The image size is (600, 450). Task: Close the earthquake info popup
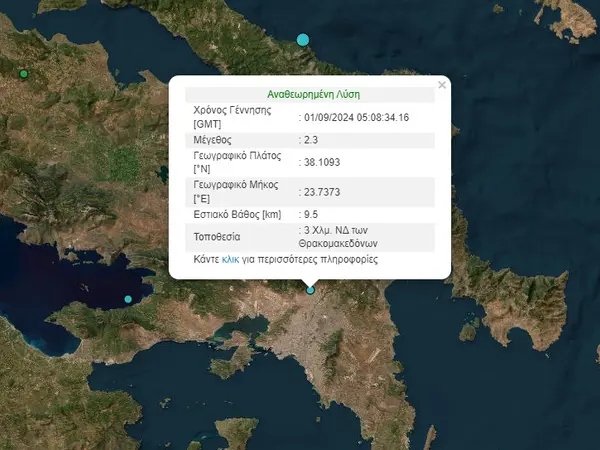click(x=442, y=85)
